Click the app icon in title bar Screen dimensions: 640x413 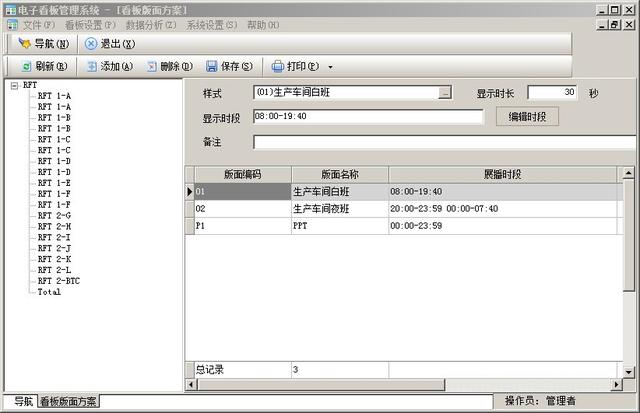point(9,8)
